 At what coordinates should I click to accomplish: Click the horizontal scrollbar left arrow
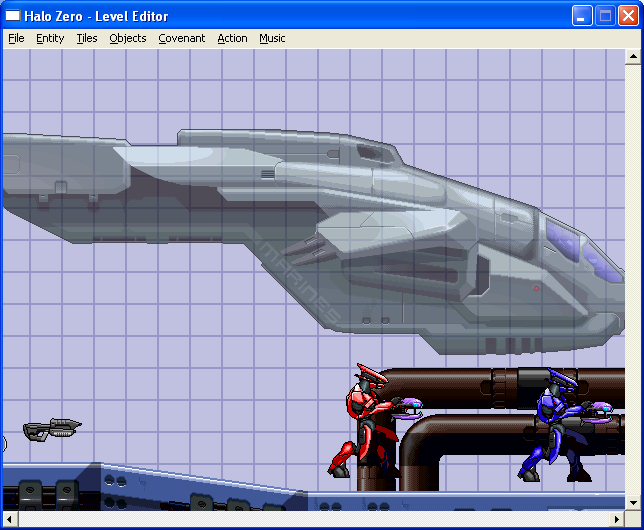[x=10, y=519]
